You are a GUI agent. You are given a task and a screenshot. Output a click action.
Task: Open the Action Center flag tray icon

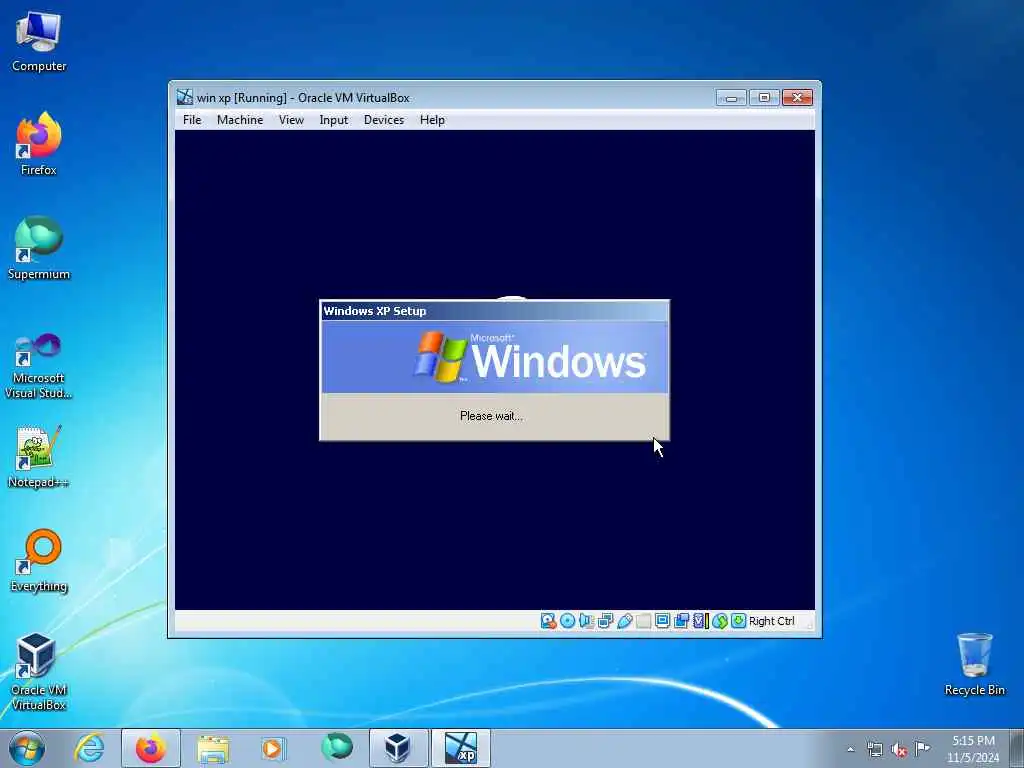click(x=923, y=748)
